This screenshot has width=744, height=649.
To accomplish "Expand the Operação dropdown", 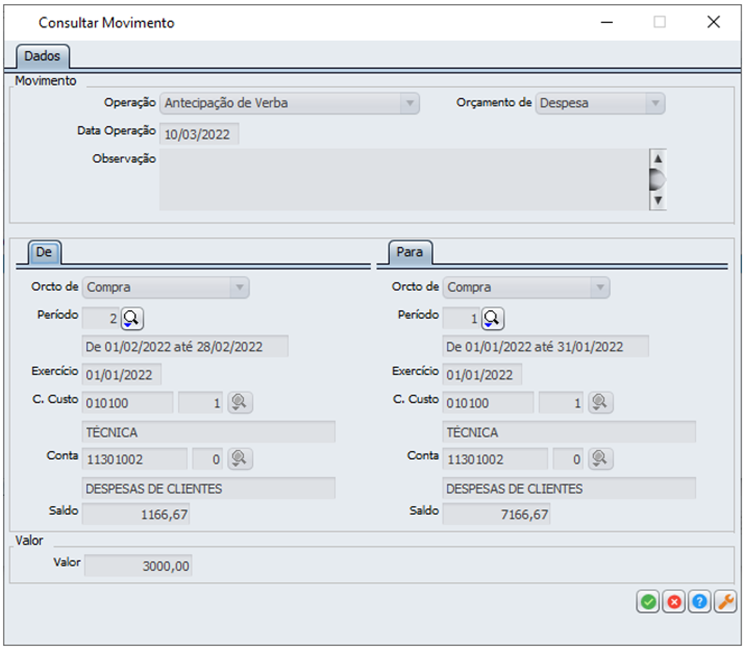I will (x=409, y=103).
